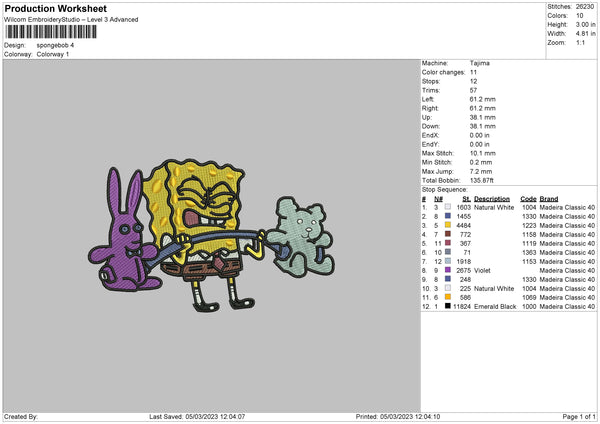Click the SpongeBob embroidery design preview
The height and width of the screenshot is (424, 600).
point(212,235)
